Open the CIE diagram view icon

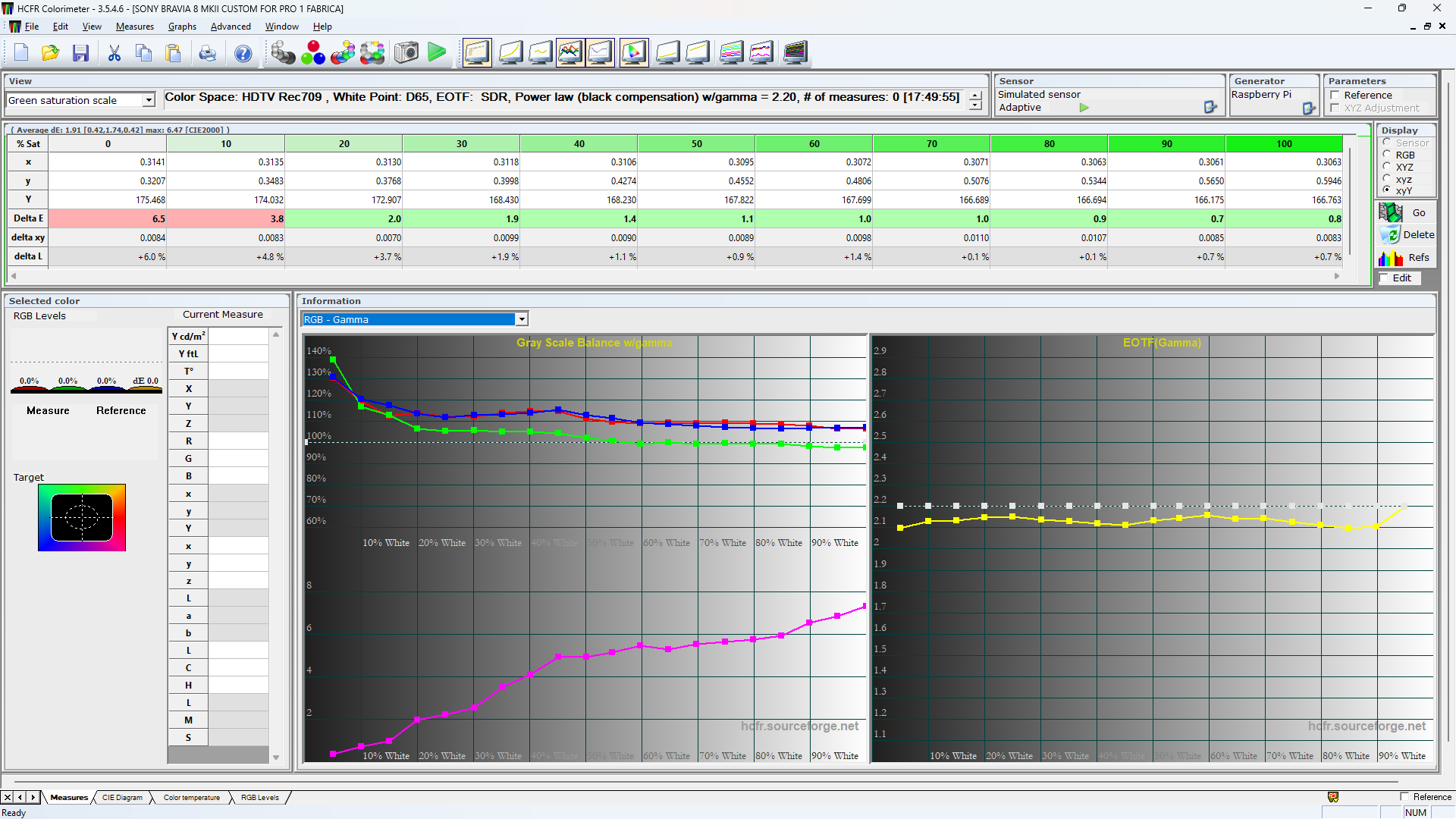[x=634, y=53]
